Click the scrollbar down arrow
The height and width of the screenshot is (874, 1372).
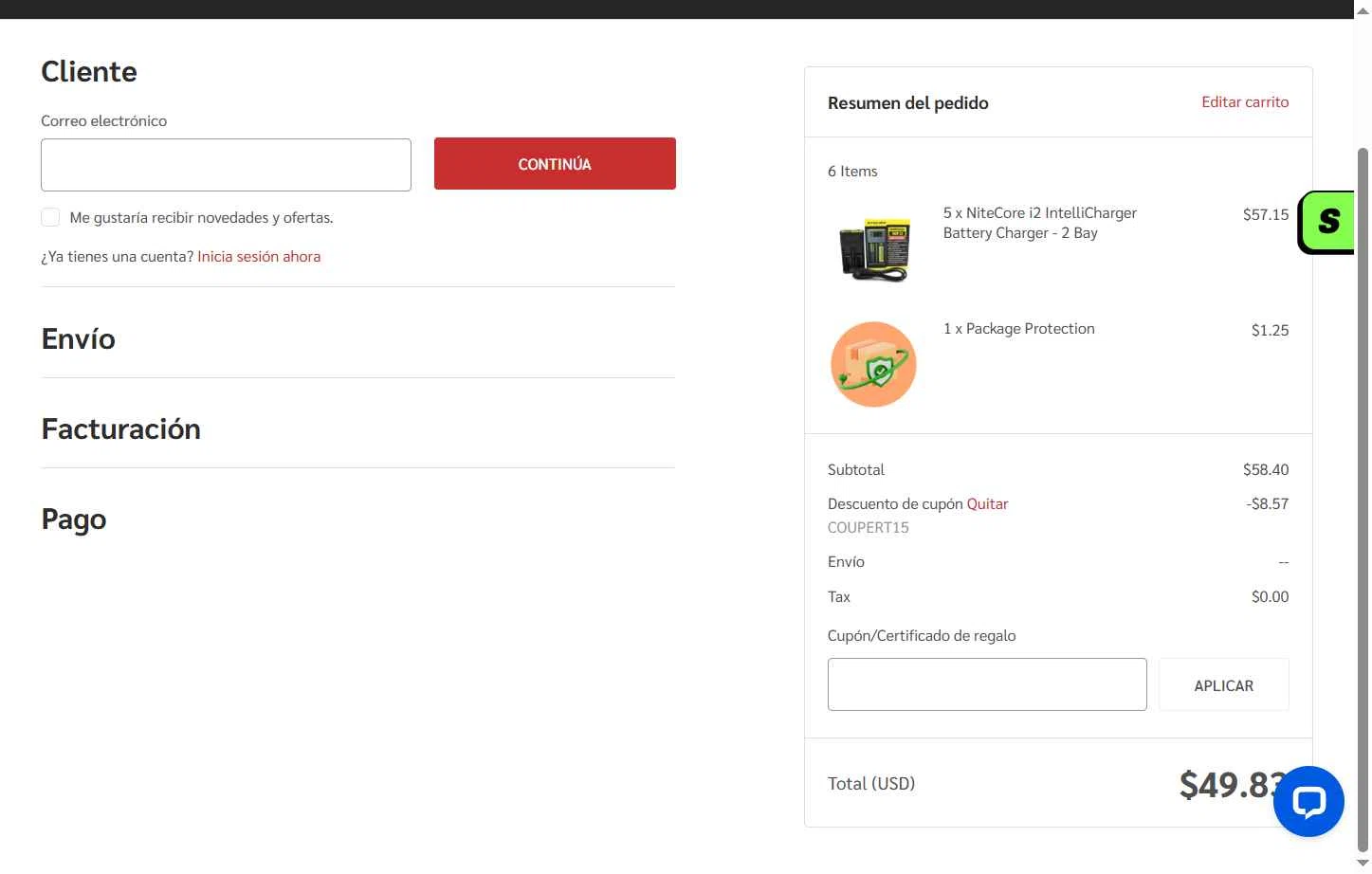point(1363,864)
